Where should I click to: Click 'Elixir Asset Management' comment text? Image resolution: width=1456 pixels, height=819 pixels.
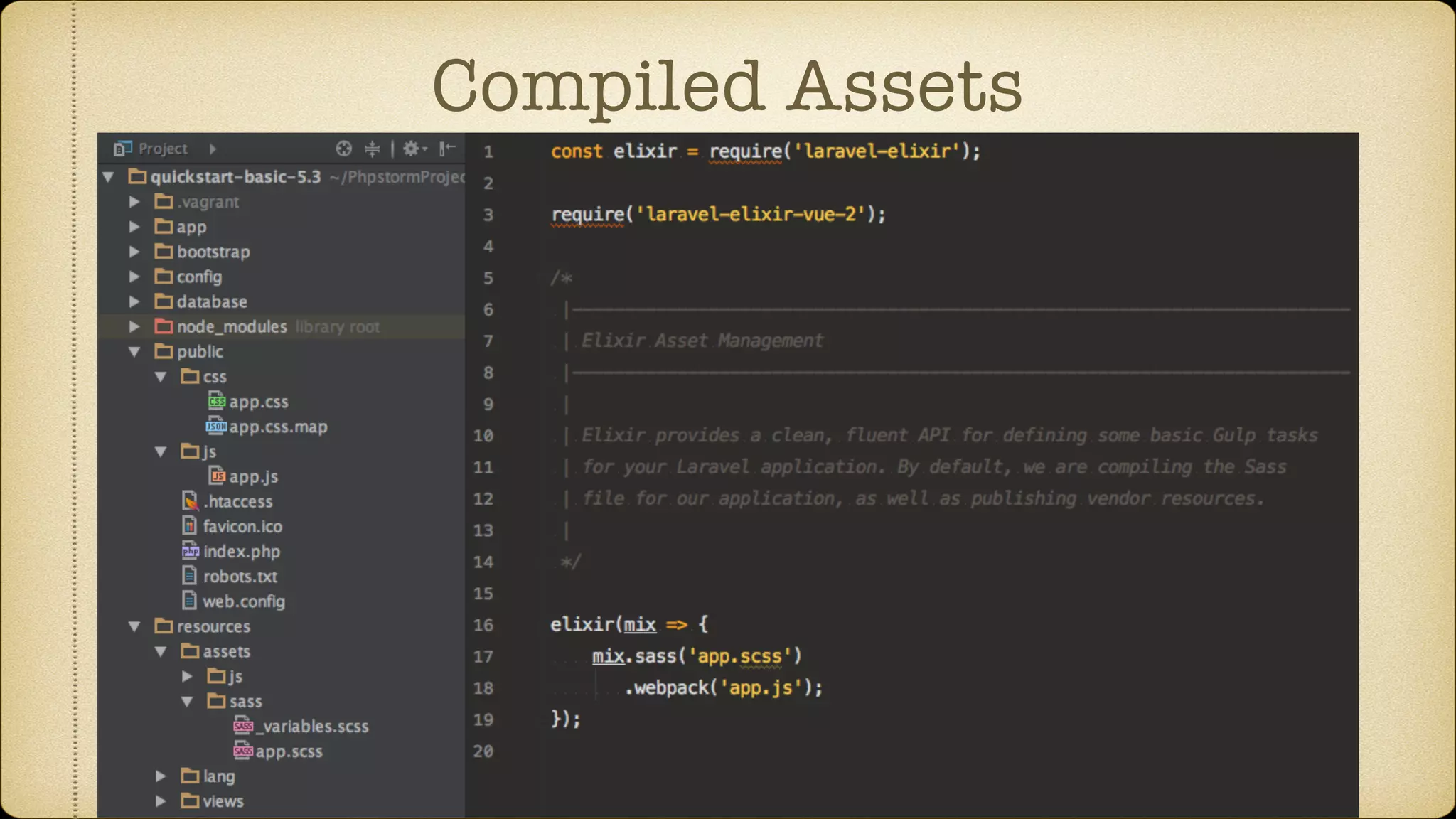tap(702, 341)
